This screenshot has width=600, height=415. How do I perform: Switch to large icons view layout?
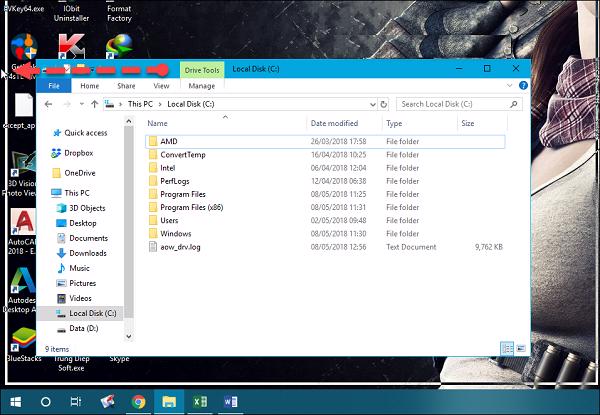tap(514, 350)
